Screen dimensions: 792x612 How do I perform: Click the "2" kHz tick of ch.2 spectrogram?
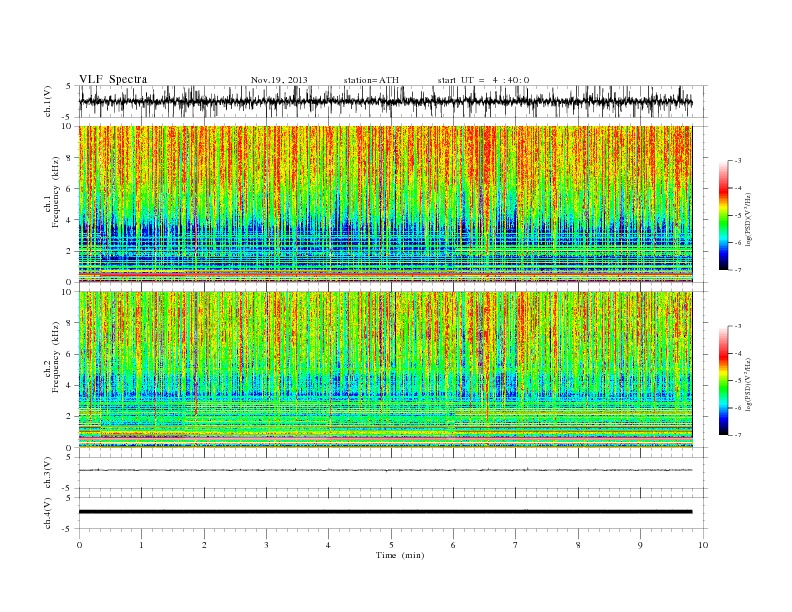tap(70, 417)
